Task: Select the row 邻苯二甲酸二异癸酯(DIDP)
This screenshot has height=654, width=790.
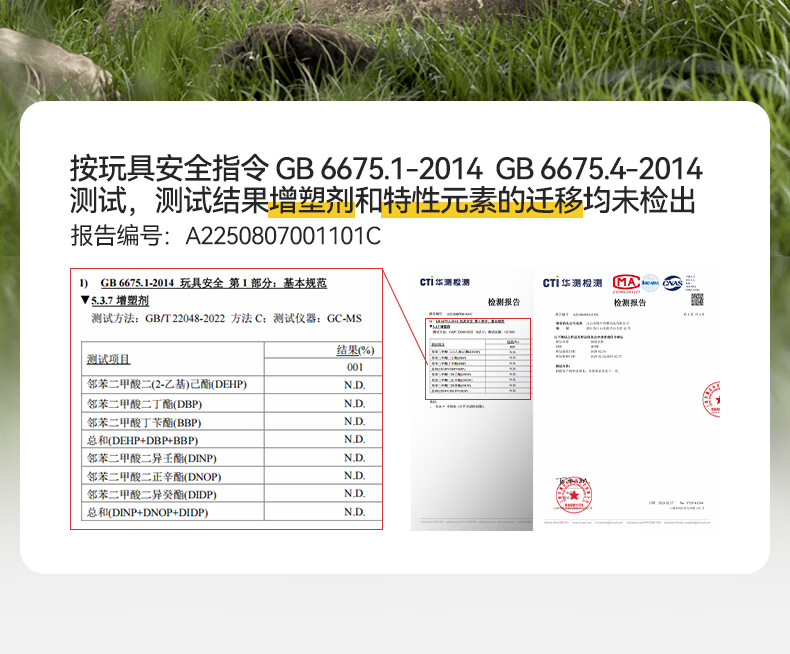Action: click(x=232, y=494)
